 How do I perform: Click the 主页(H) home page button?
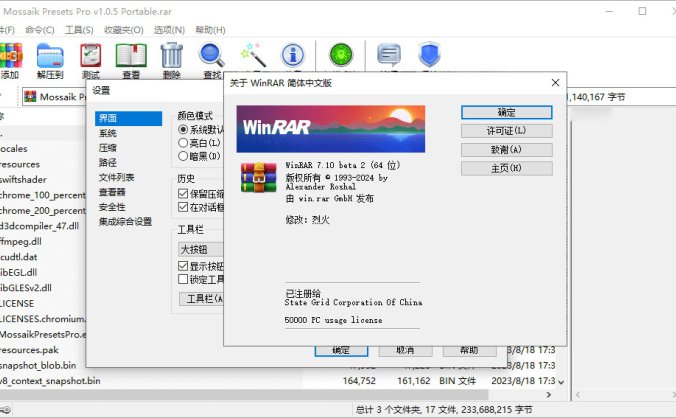pos(507,168)
